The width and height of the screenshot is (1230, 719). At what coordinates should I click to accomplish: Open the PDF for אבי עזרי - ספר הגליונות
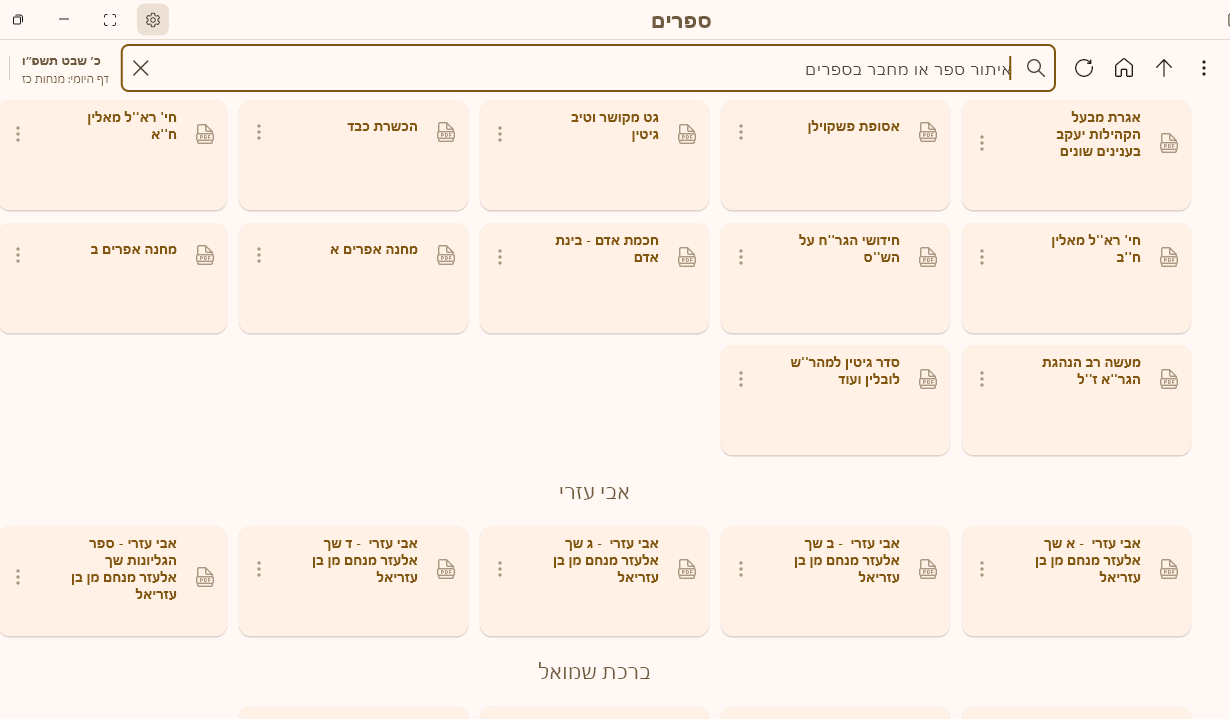pyautogui.click(x=205, y=577)
